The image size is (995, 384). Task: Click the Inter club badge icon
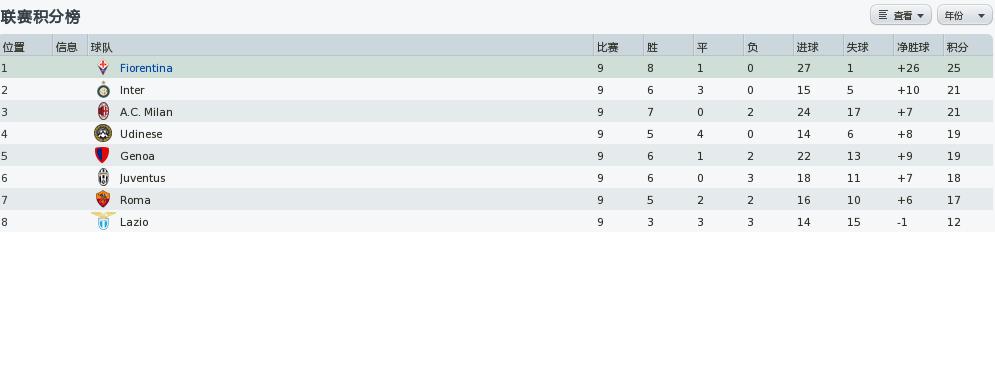103,89
